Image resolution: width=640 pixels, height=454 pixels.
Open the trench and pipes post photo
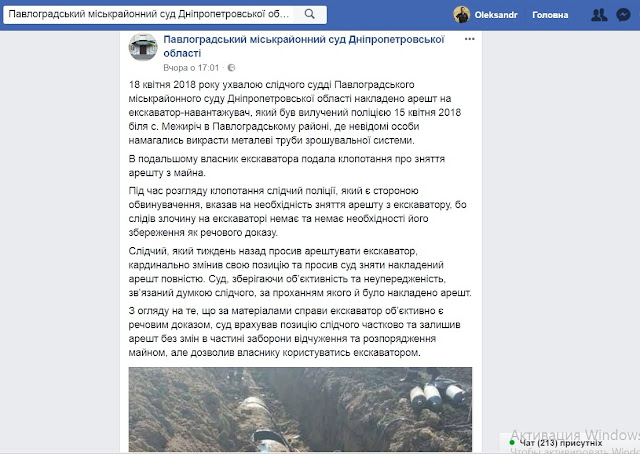[300, 409]
